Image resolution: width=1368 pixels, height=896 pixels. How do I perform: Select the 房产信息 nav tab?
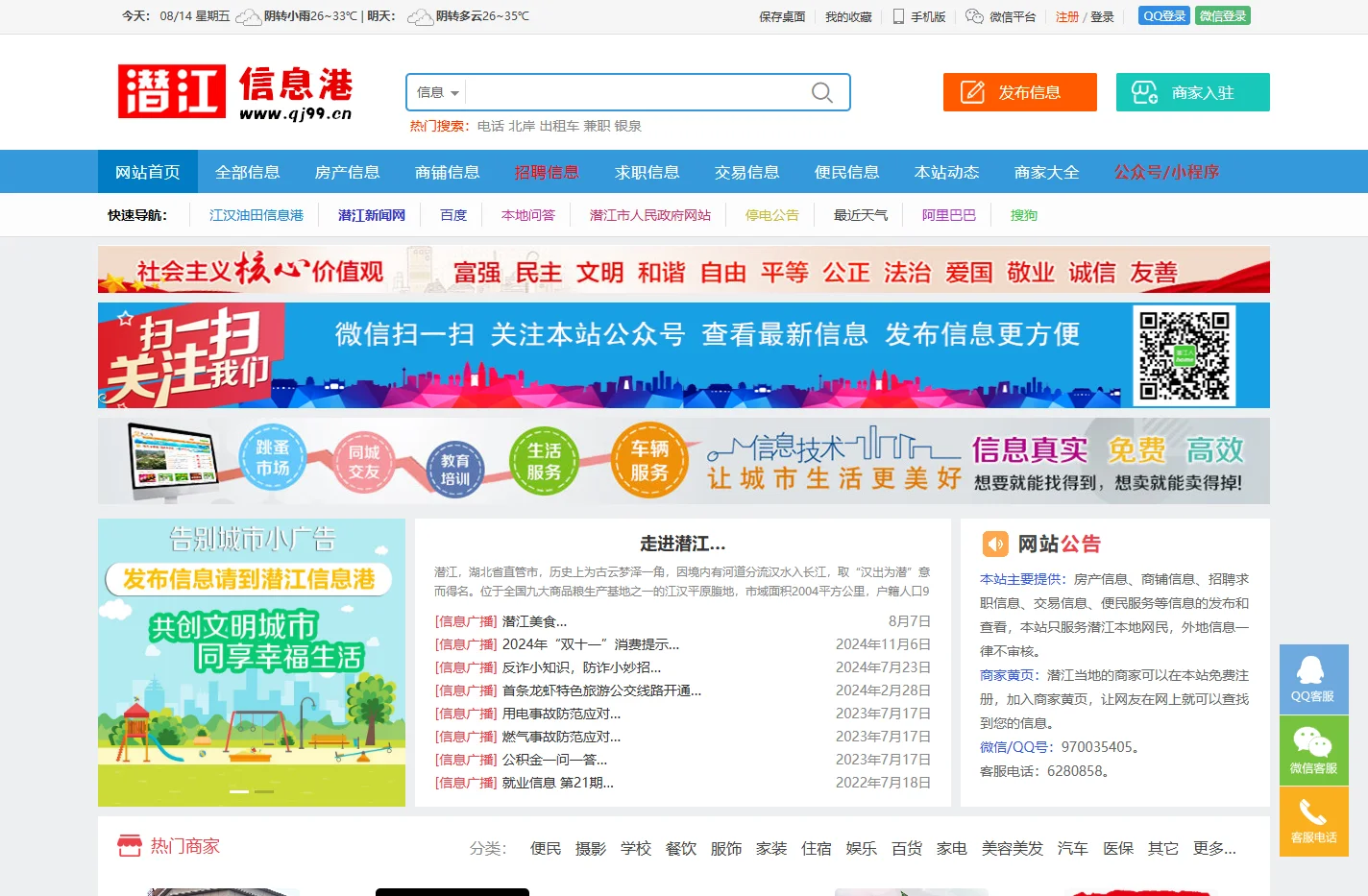point(348,172)
